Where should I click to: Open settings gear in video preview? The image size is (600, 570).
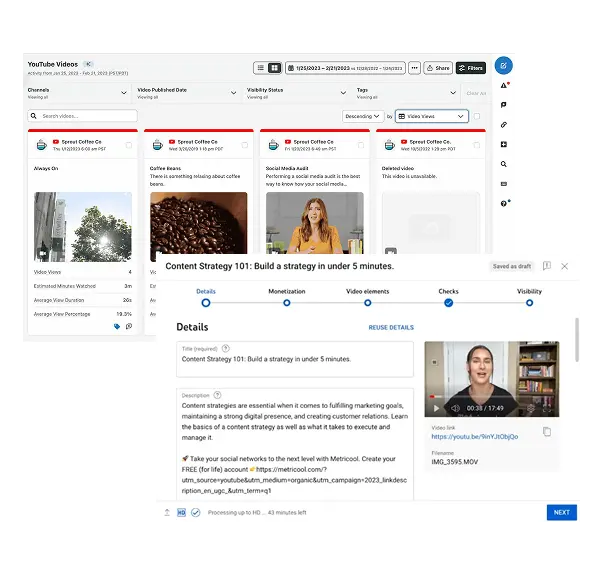click(531, 408)
